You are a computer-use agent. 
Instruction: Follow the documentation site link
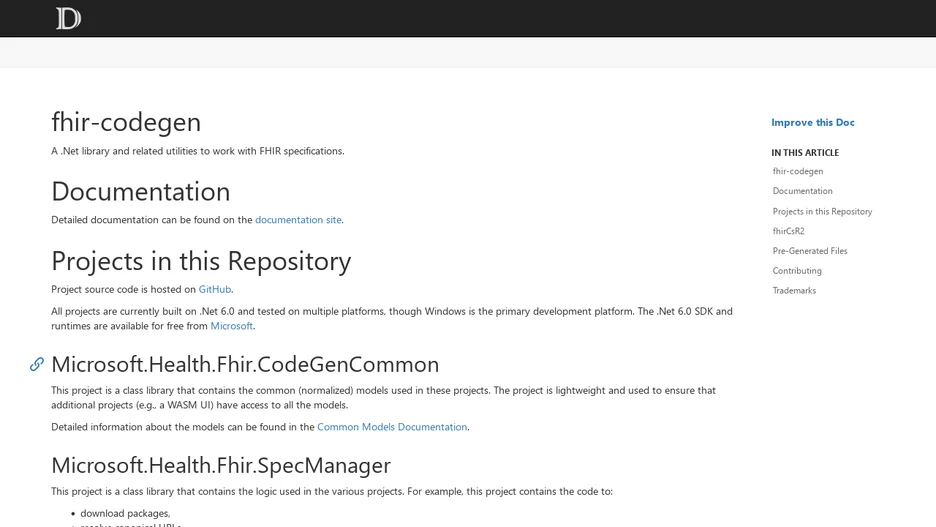[298, 220]
